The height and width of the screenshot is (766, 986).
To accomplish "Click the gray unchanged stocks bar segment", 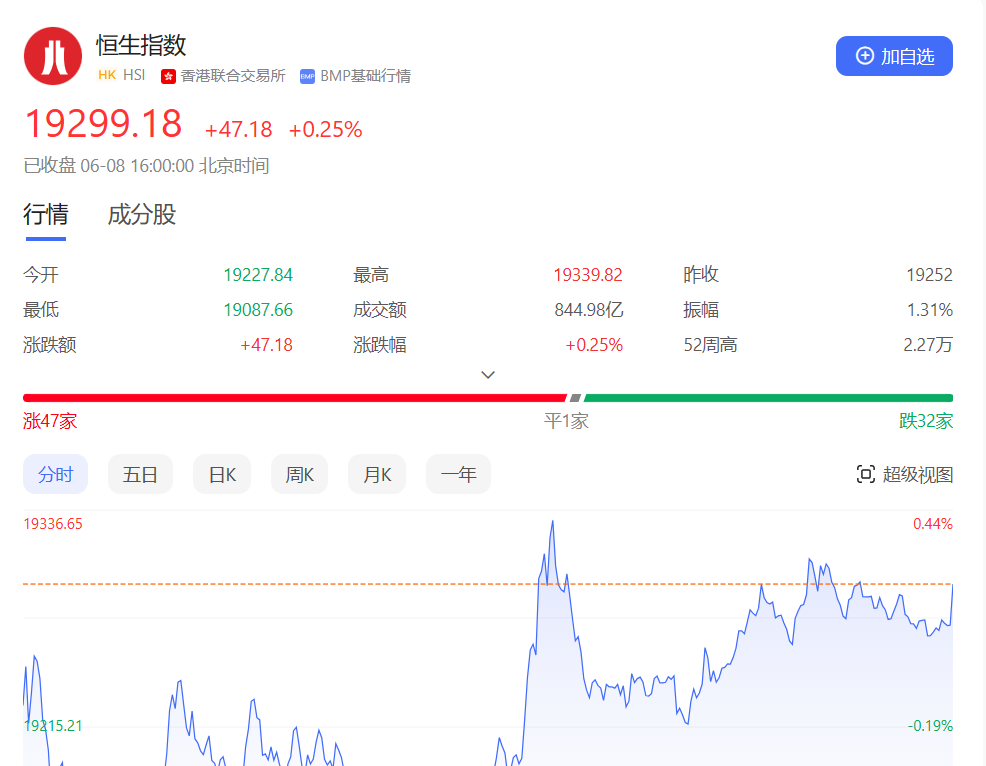I will click(575, 398).
